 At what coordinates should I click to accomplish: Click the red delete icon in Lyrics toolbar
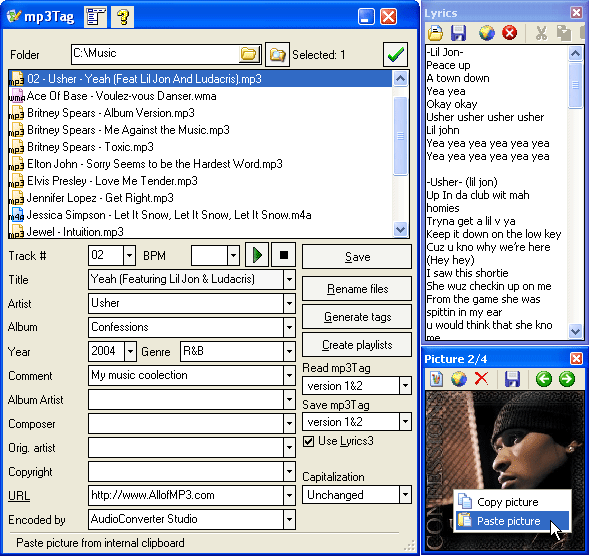(x=509, y=33)
